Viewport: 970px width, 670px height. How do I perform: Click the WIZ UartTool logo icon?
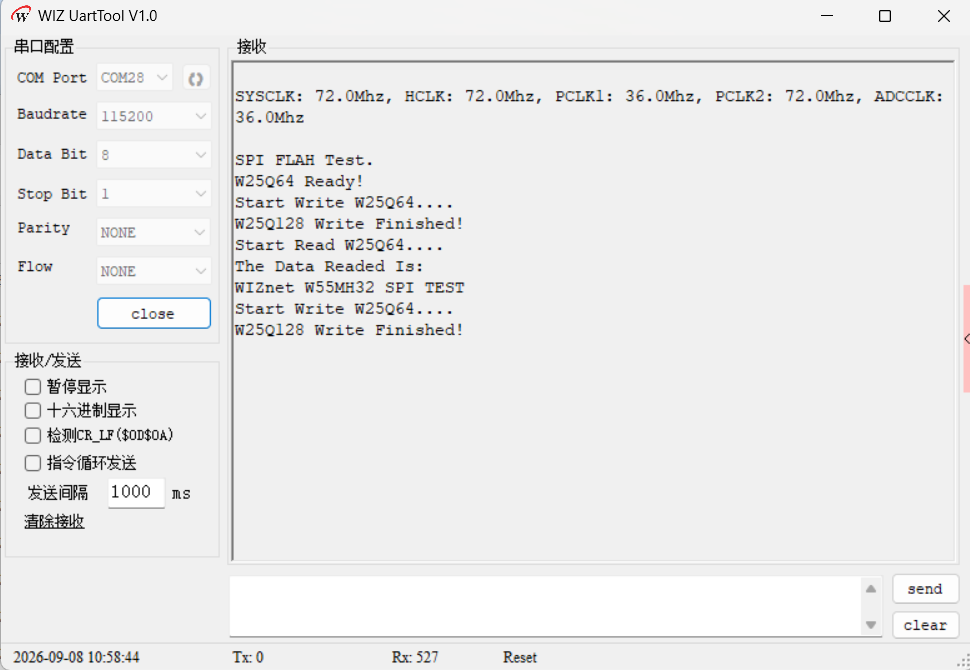[x=20, y=15]
